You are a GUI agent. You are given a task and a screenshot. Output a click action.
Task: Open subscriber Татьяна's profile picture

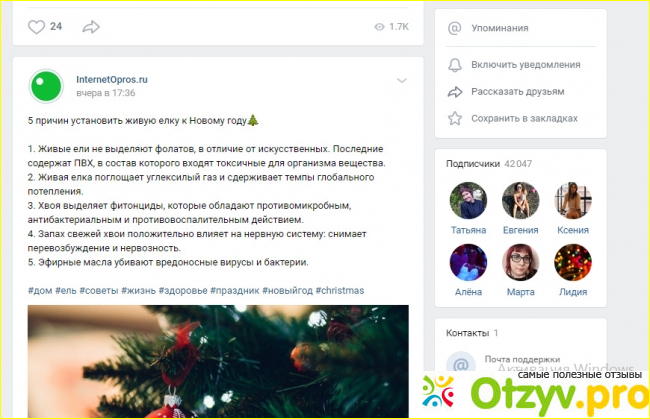tap(468, 201)
